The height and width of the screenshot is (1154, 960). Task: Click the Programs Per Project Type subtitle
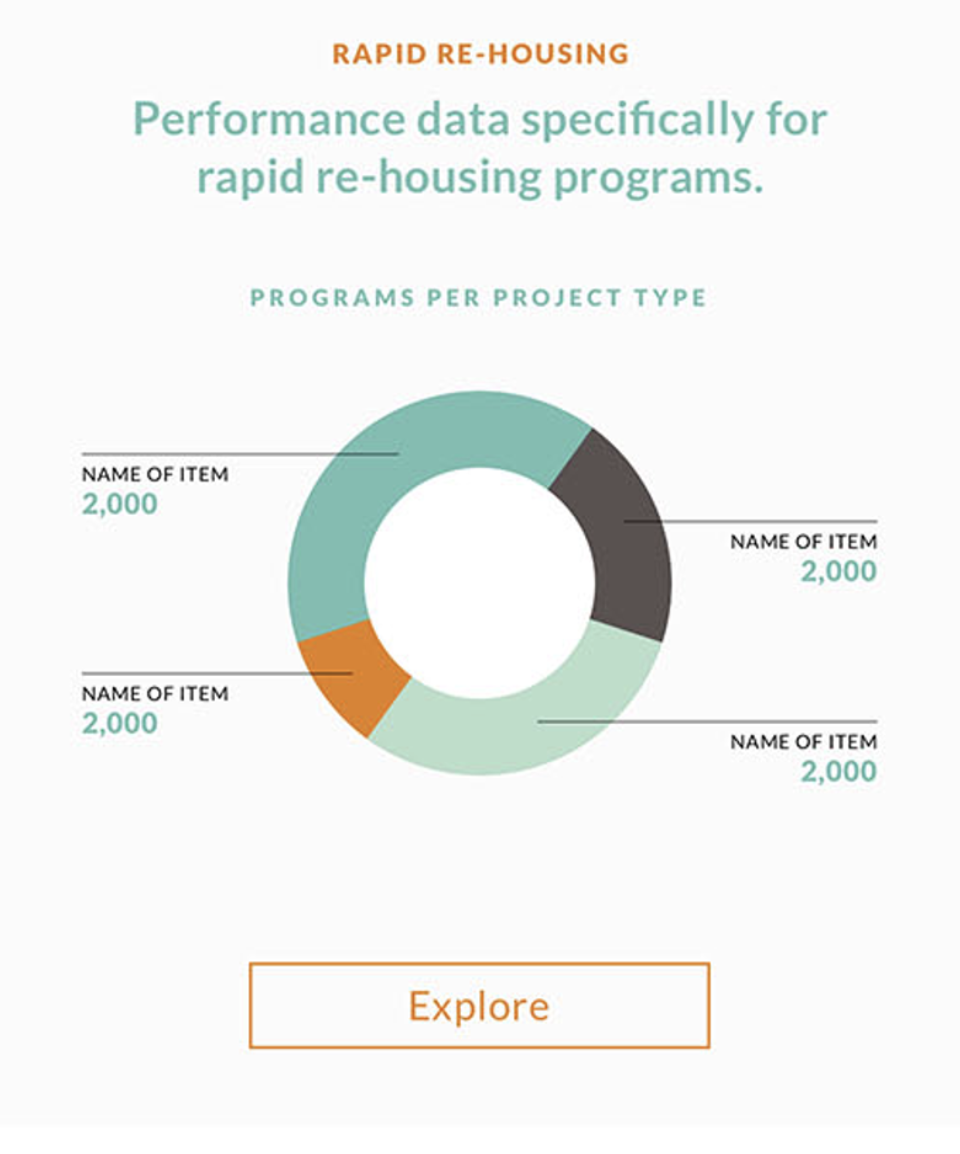[478, 298]
